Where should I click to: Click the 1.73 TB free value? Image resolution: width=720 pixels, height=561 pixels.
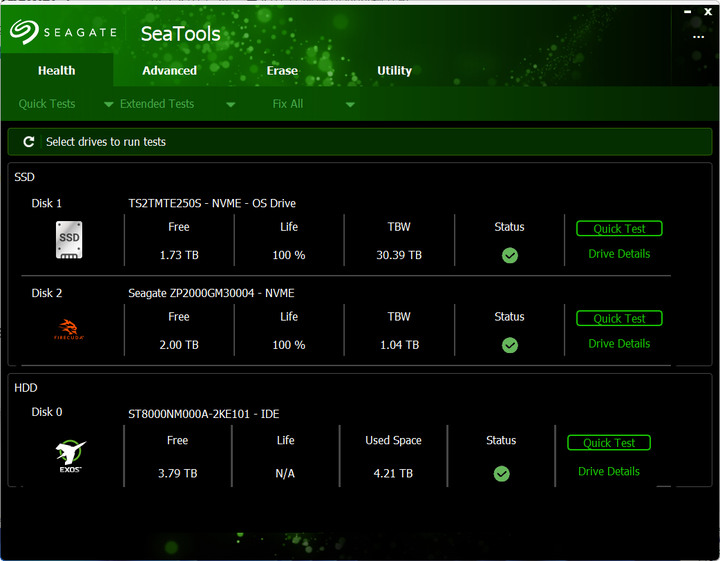(179, 255)
